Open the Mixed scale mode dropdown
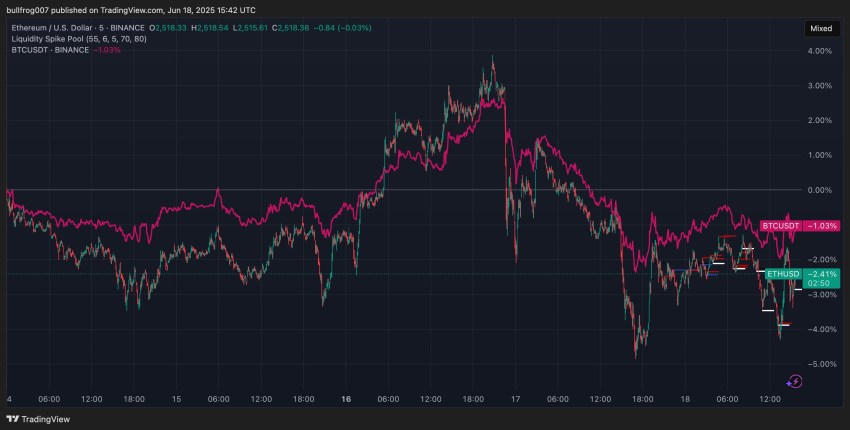Screen dimensions: 850x430 click(820, 28)
